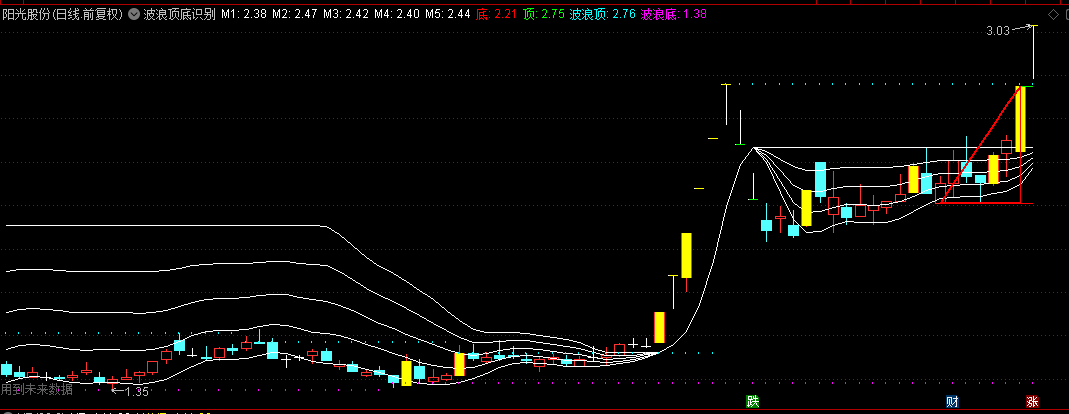Click the red 涨 event marker
Image resolution: width=1069 pixels, height=414 pixels.
click(1032, 401)
